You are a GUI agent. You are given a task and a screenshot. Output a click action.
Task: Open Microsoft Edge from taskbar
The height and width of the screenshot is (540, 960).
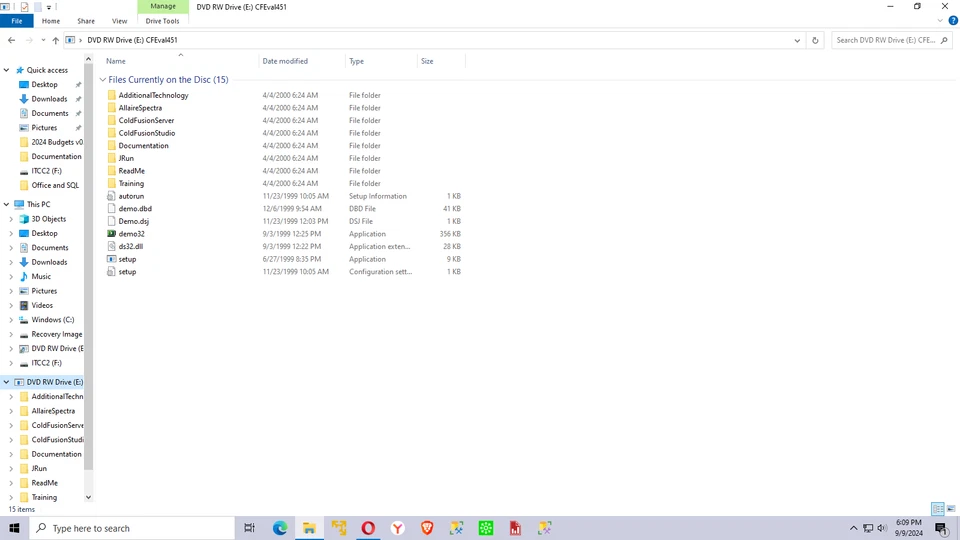pos(280,528)
